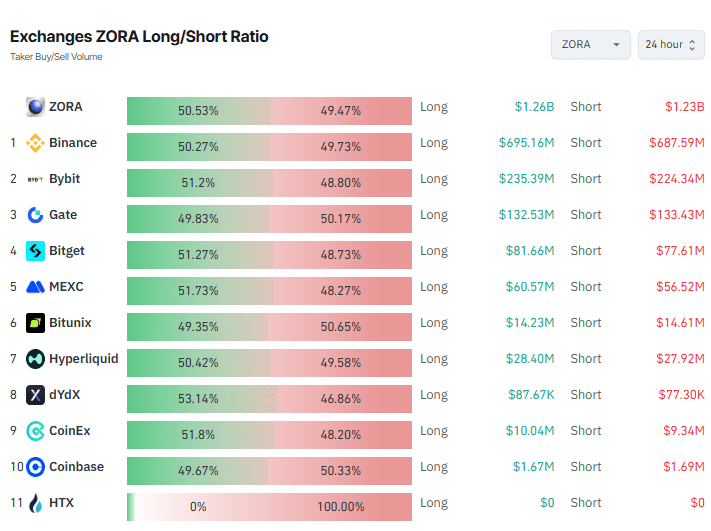Image resolution: width=711 pixels, height=531 pixels.
Task: Click the Exchanges ZORA Long/Short Ratio heading
Action: 139,37
